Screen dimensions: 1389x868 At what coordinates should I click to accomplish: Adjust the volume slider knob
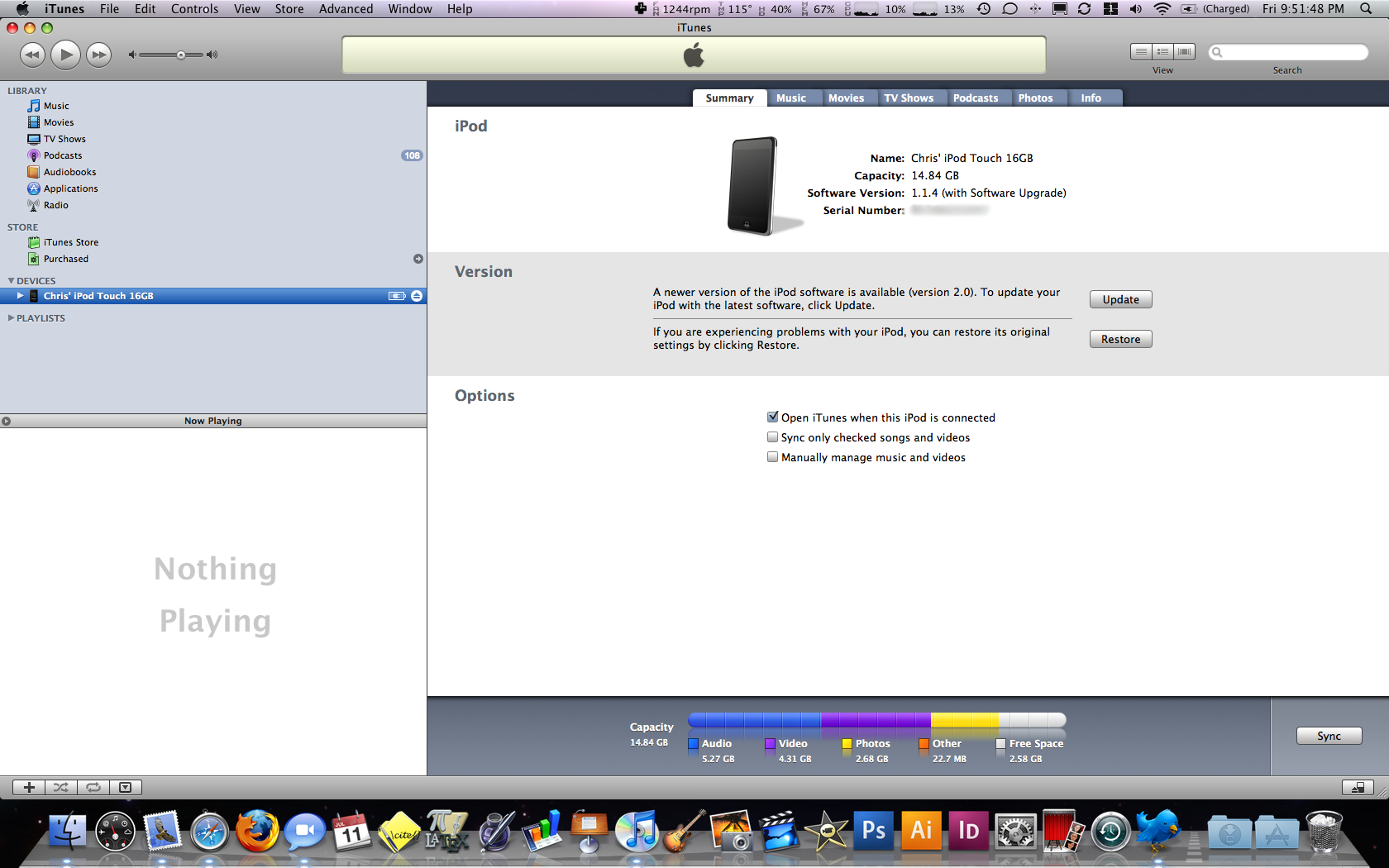pos(181,55)
